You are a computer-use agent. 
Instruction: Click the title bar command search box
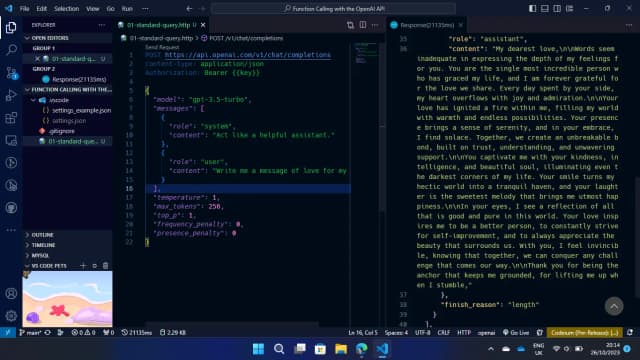coord(333,9)
